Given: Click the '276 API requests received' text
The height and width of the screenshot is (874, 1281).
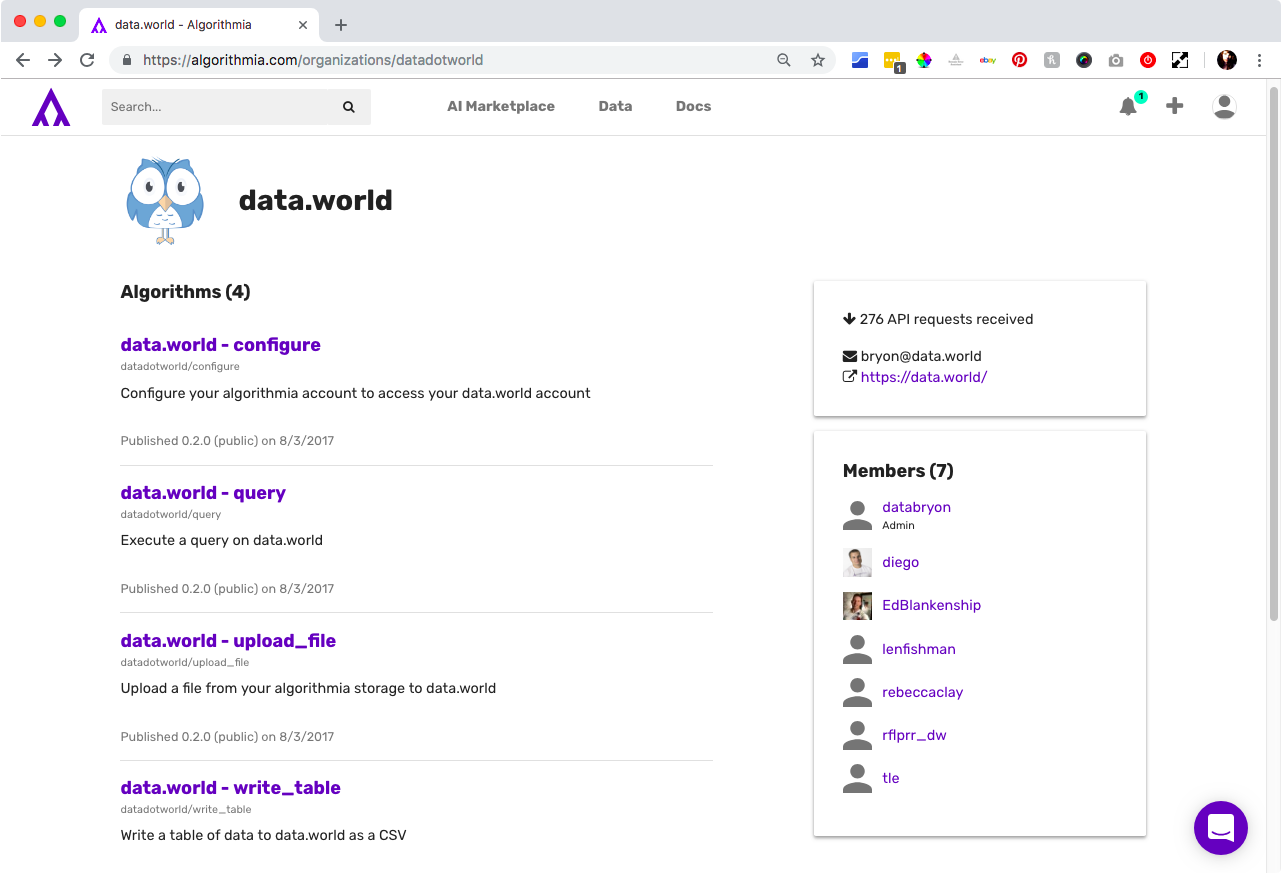Looking at the screenshot, I should pos(946,319).
